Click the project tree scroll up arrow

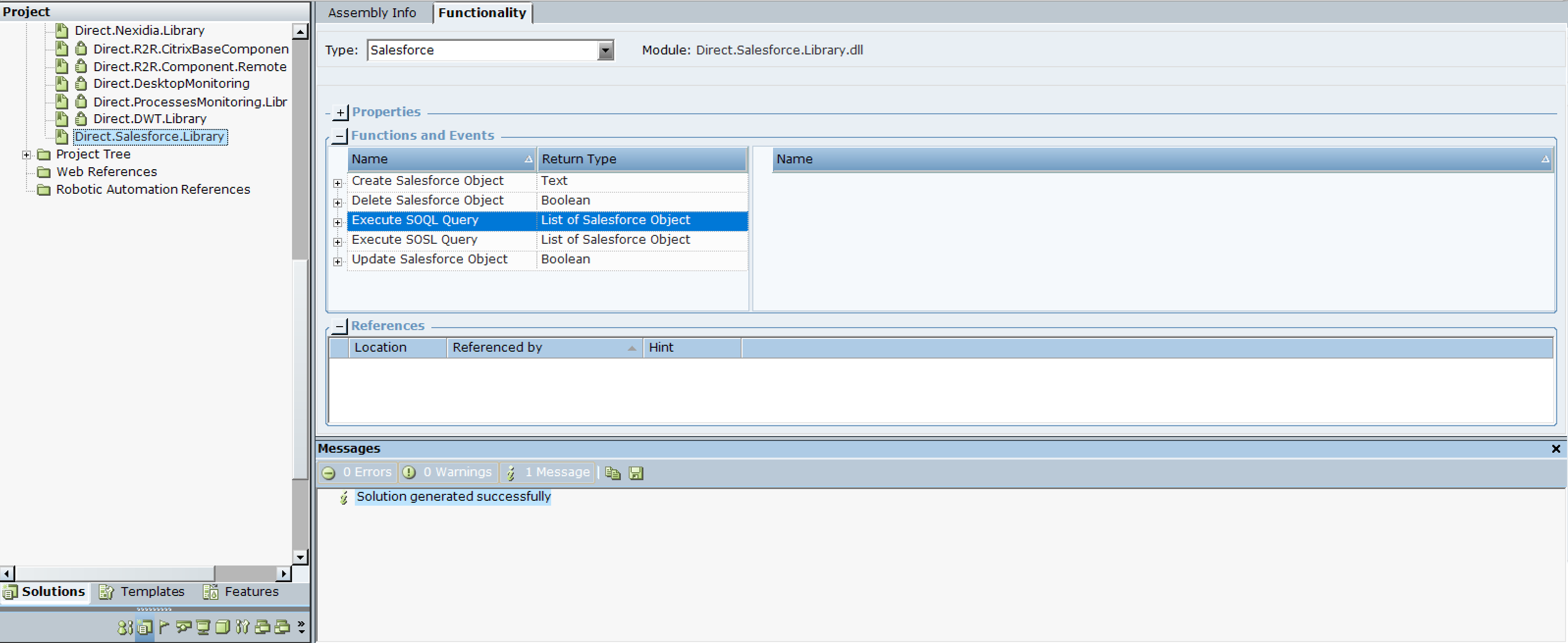coord(300,31)
